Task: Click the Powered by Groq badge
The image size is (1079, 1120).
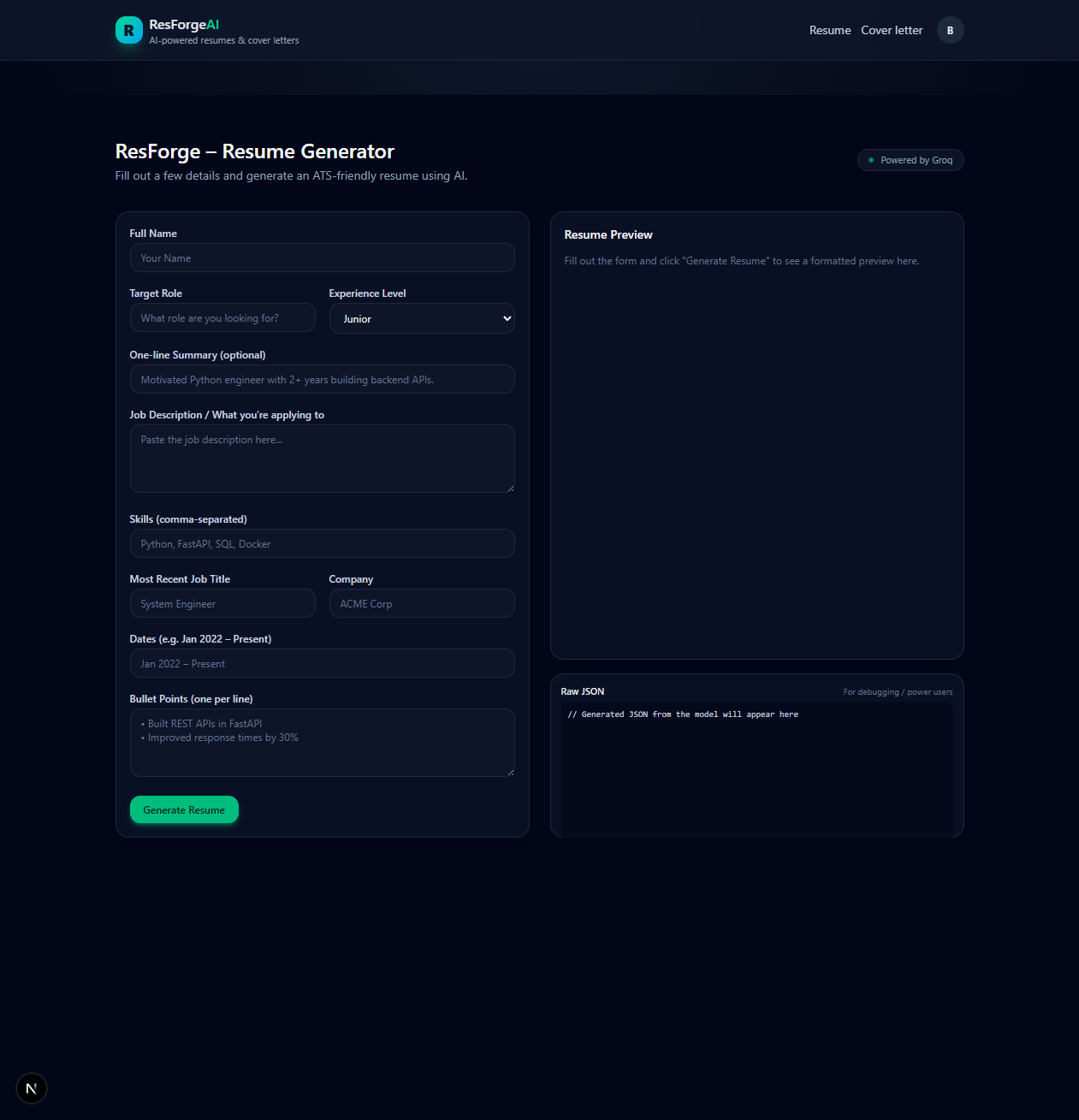Action: [910, 160]
